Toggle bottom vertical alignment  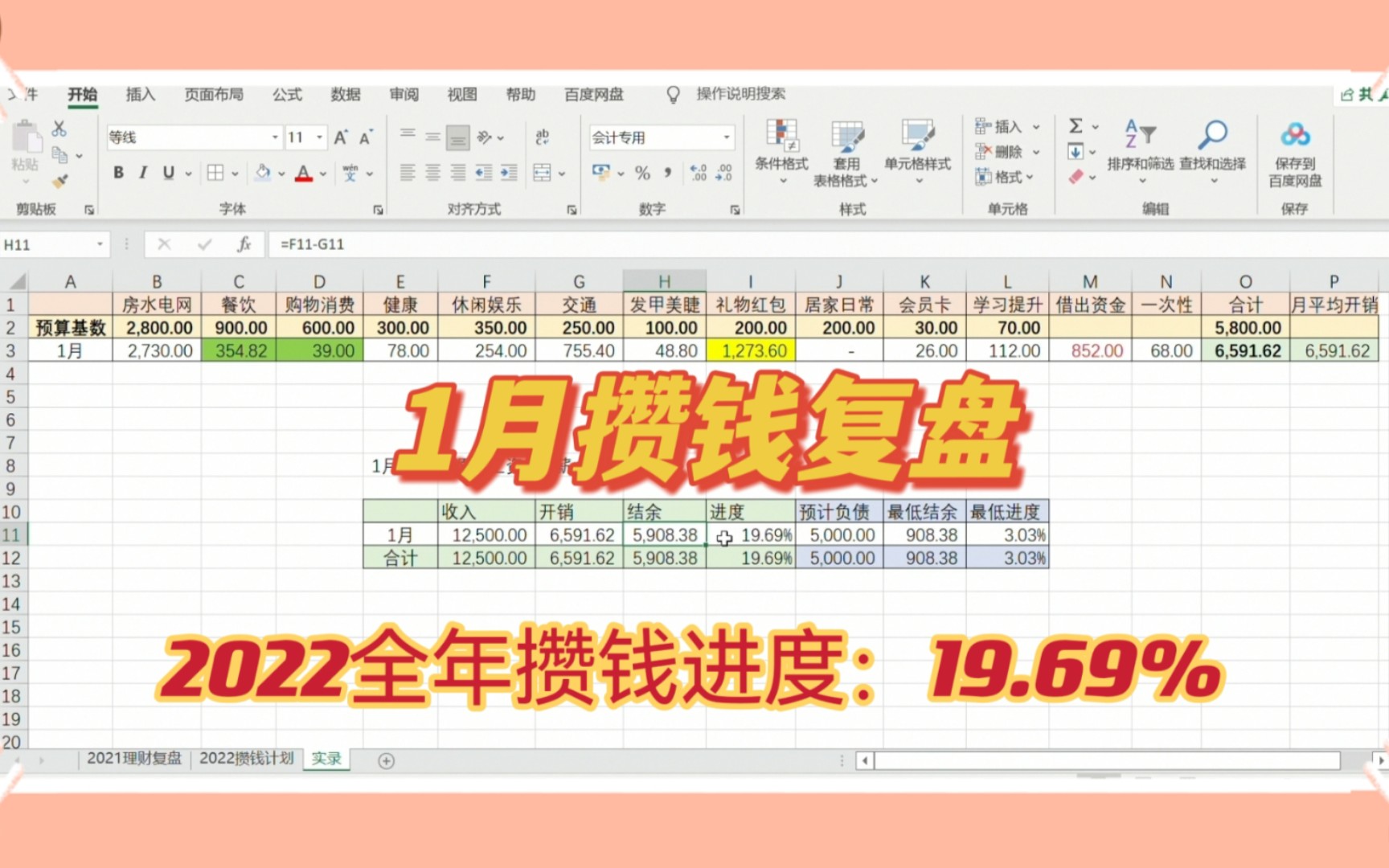pyautogui.click(x=458, y=137)
